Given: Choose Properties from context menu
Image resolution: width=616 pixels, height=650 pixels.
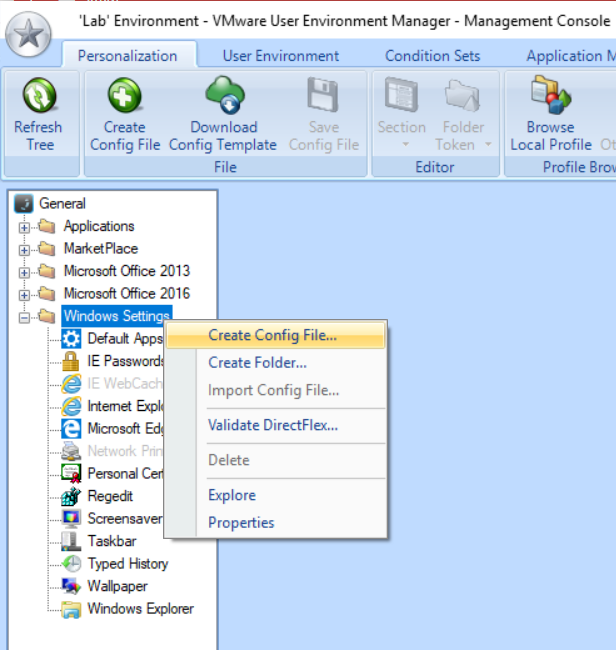Looking at the screenshot, I should click(275, 523).
